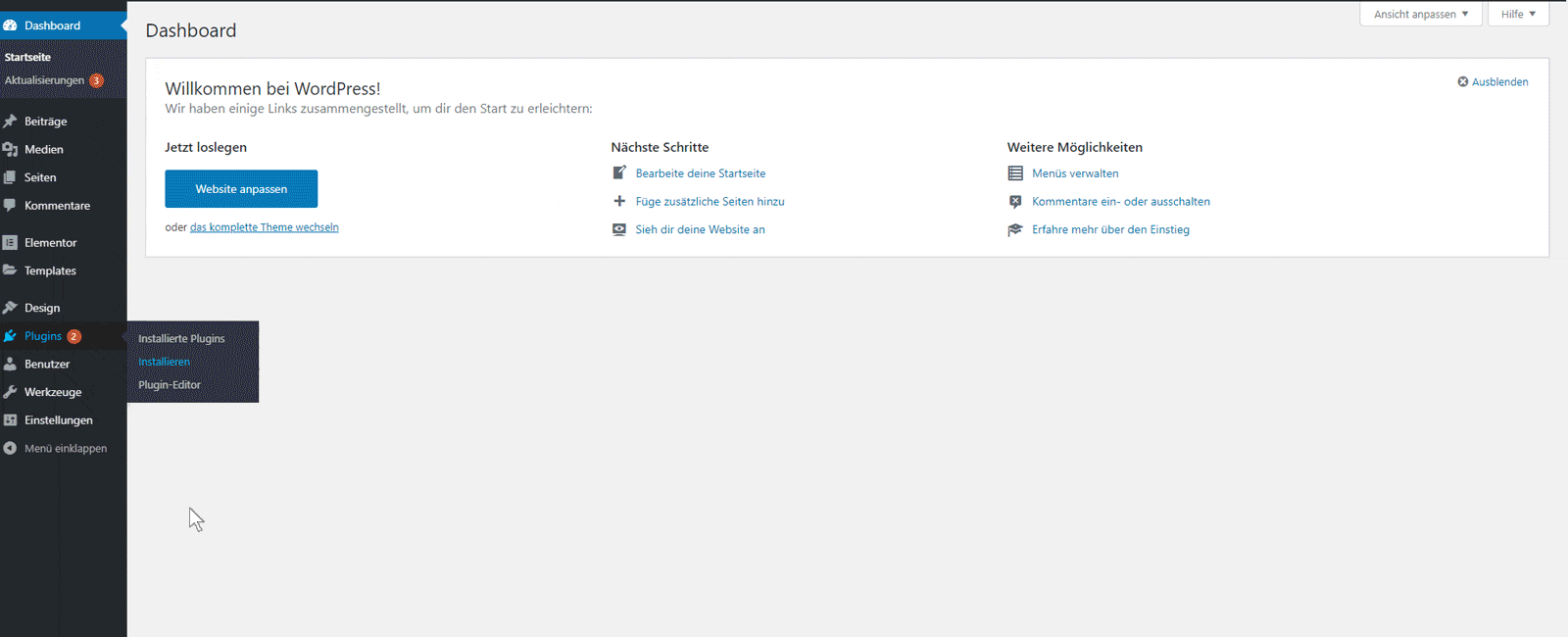Click the Einstellungen sliders icon
1568x637 pixels.
[10, 420]
